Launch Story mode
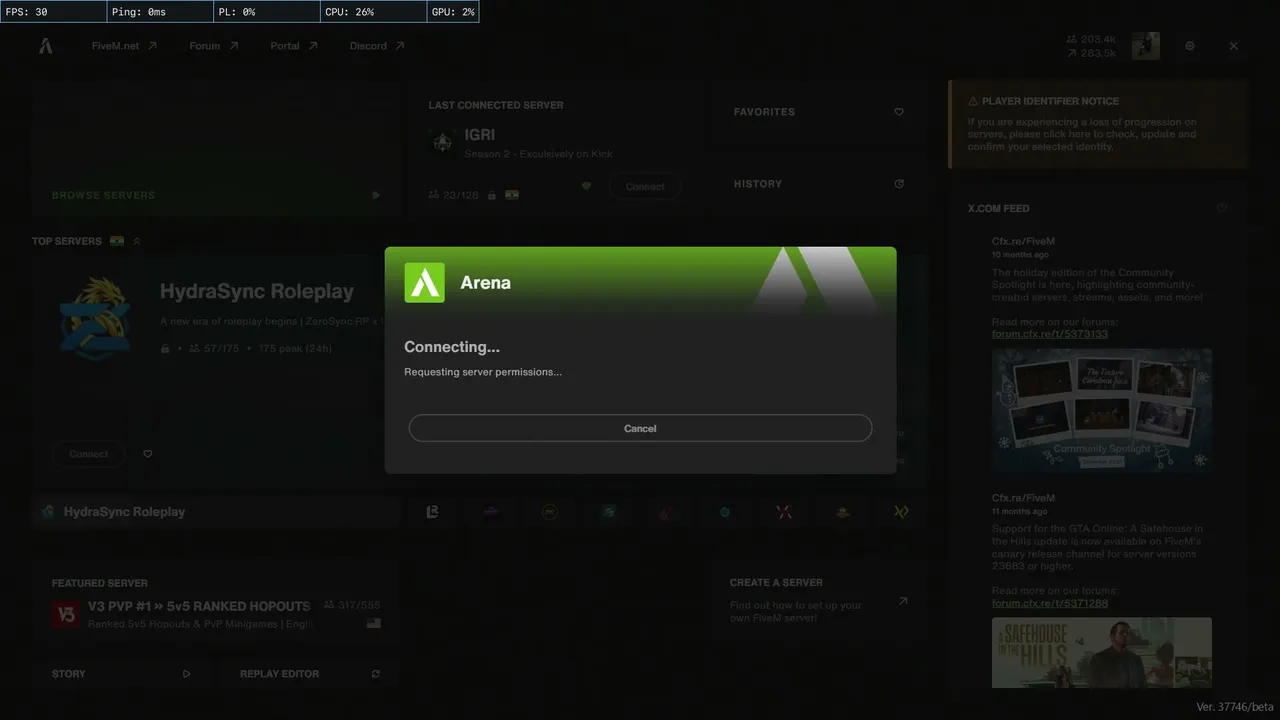This screenshot has height=720, width=1280. pos(120,674)
